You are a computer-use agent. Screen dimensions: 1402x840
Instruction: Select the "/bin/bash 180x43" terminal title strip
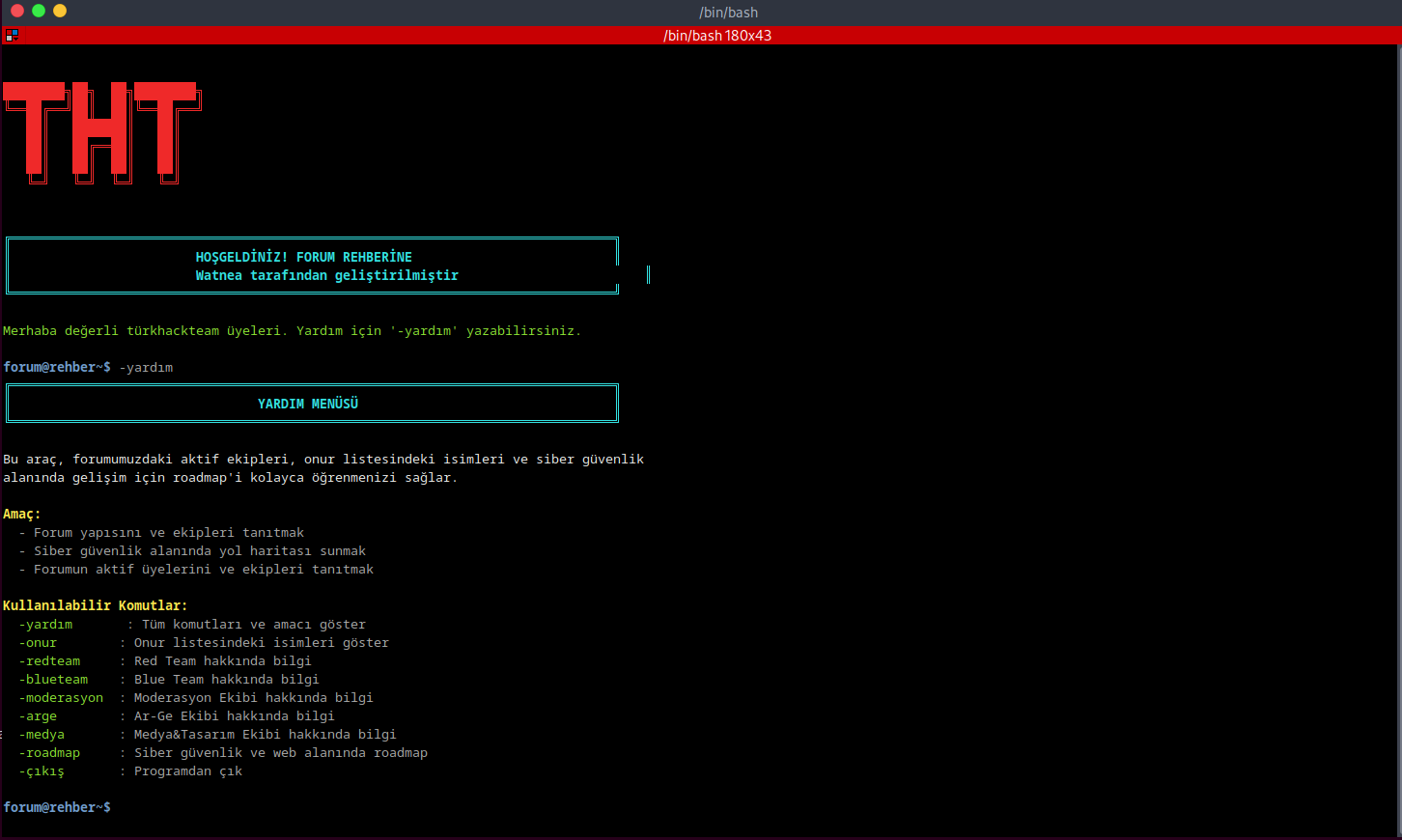(x=701, y=36)
